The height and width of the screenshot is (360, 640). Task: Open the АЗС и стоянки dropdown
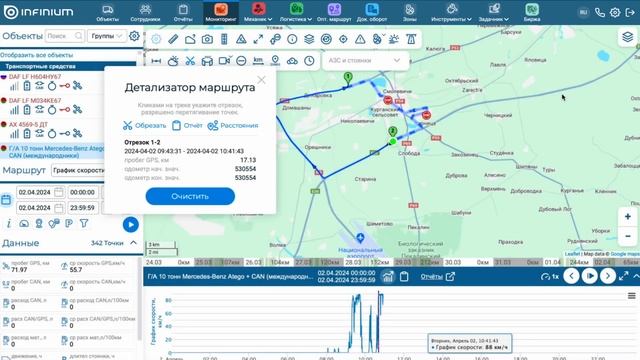[364, 60]
